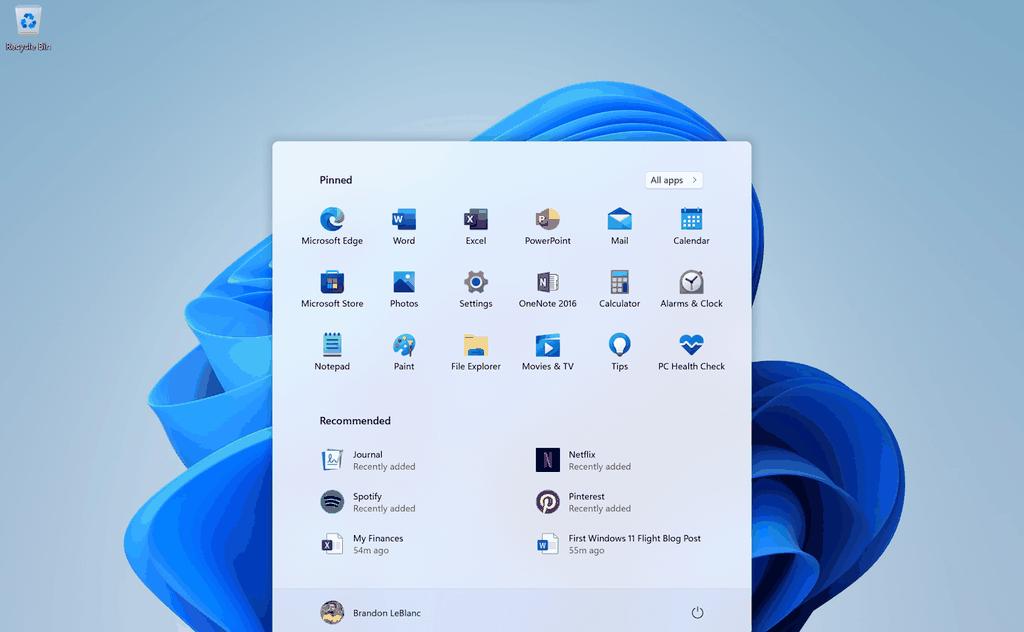
Task: Open the Calculator app
Action: click(619, 288)
